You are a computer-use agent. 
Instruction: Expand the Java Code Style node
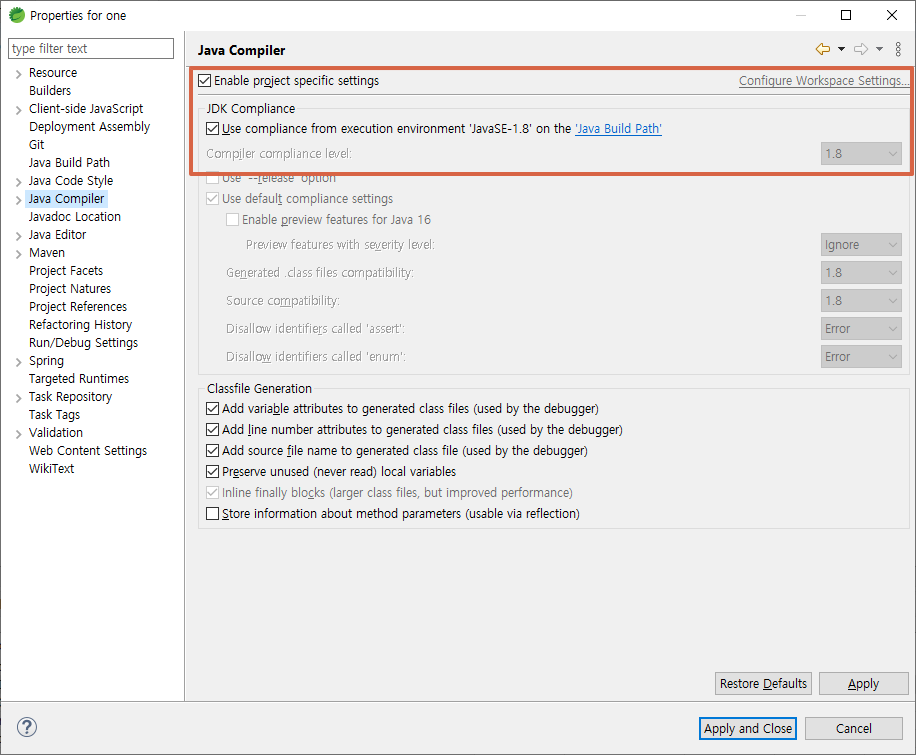coord(18,182)
